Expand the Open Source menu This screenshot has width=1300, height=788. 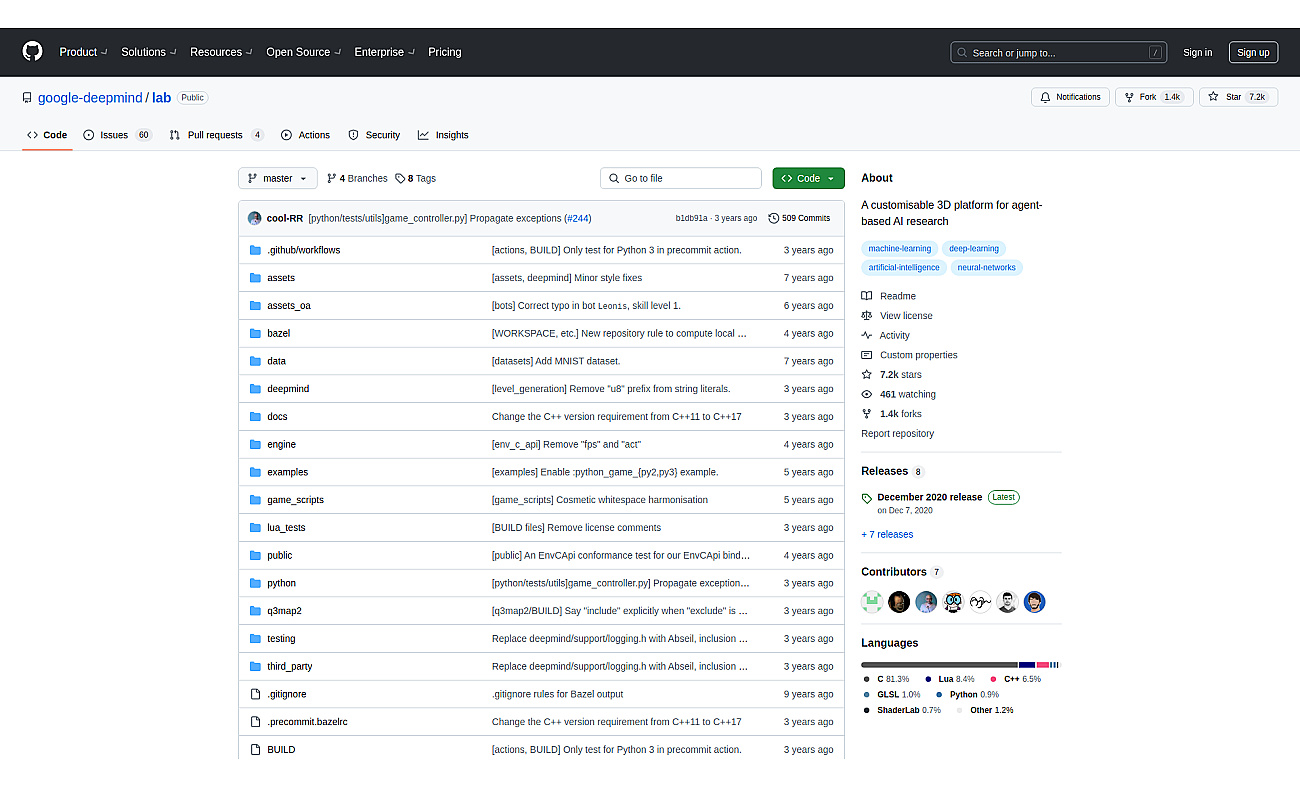[303, 52]
